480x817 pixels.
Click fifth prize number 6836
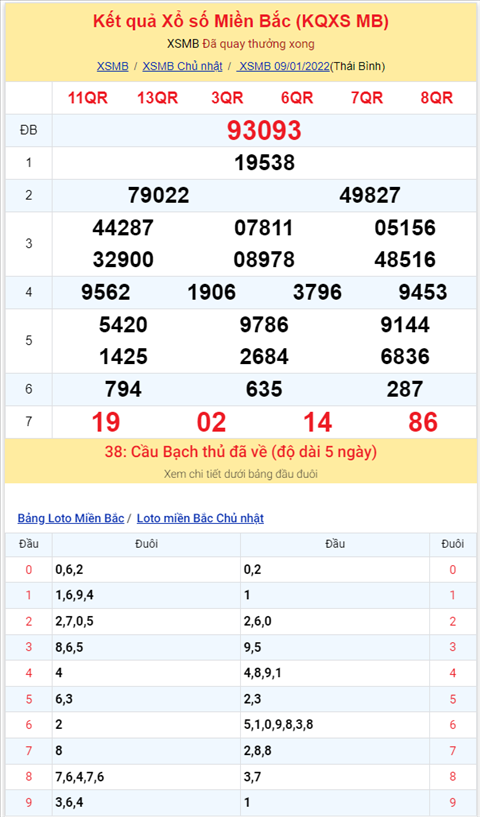(x=405, y=357)
